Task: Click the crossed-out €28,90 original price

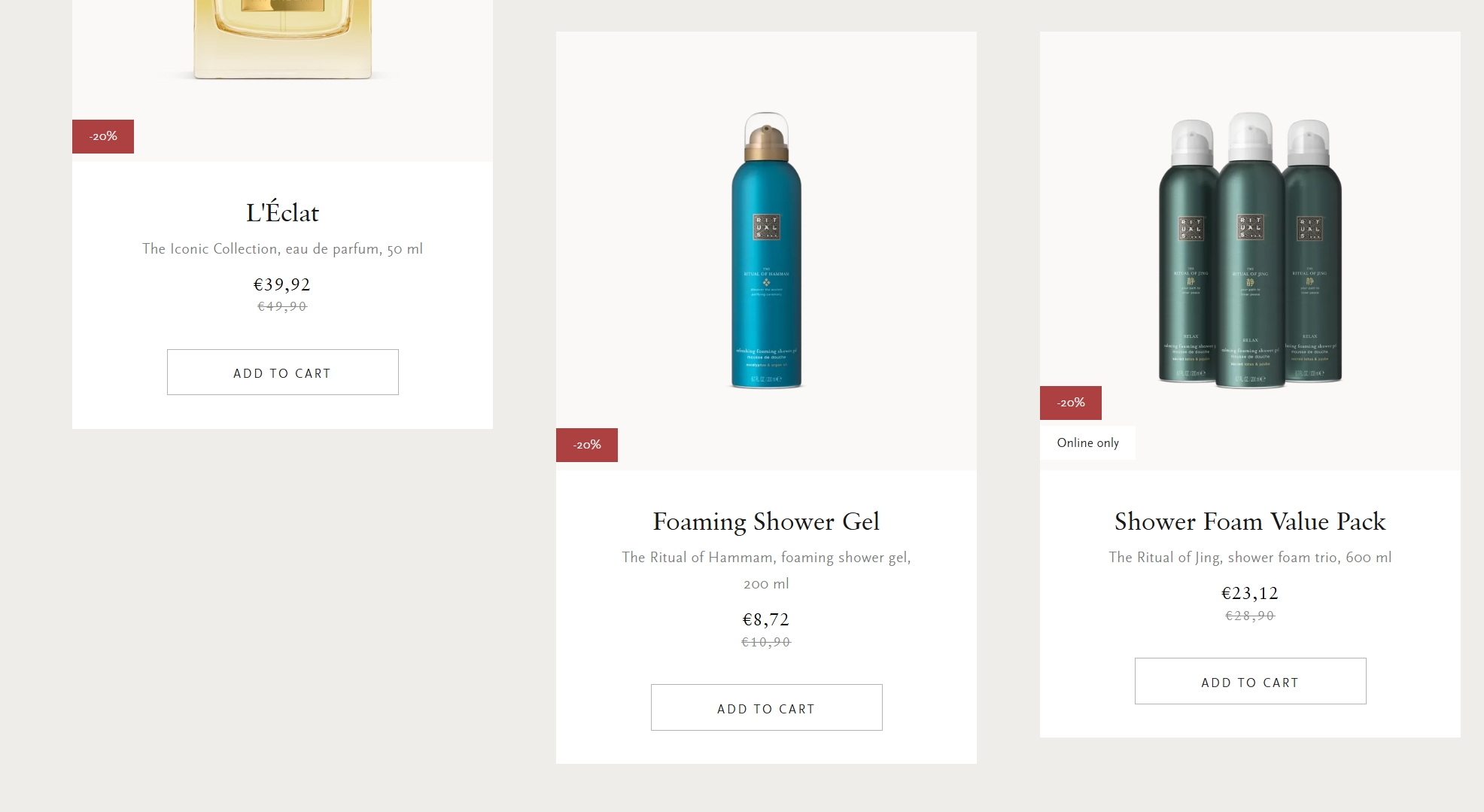Action: tap(1250, 616)
